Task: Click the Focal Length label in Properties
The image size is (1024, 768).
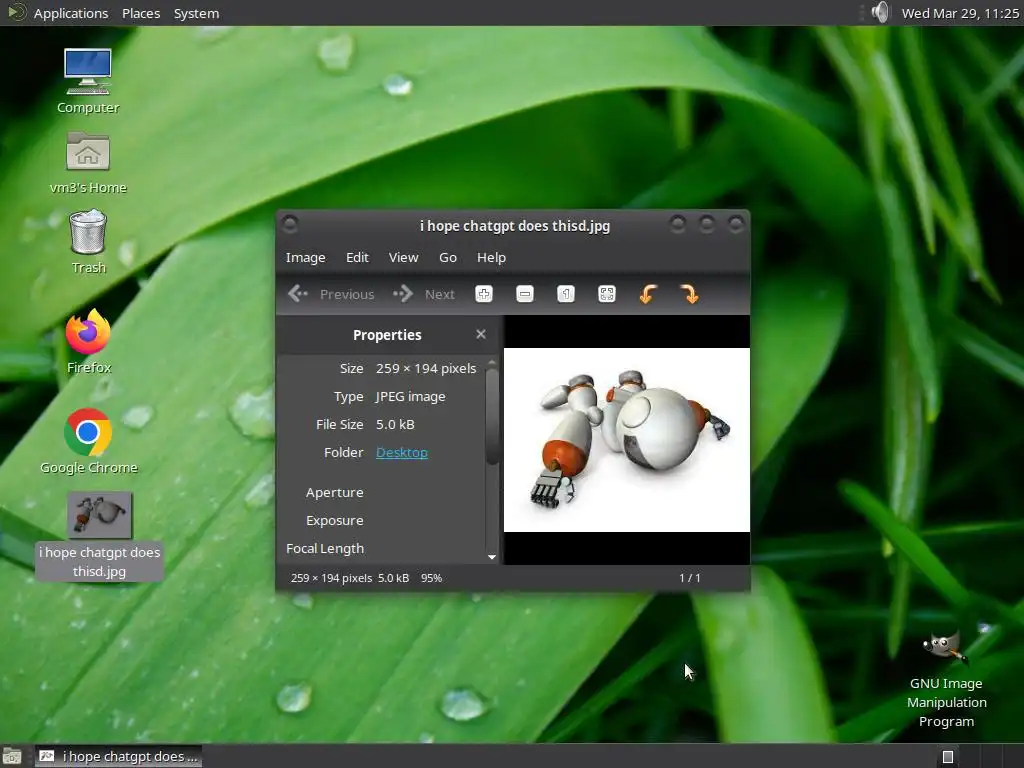Action: coord(325,549)
